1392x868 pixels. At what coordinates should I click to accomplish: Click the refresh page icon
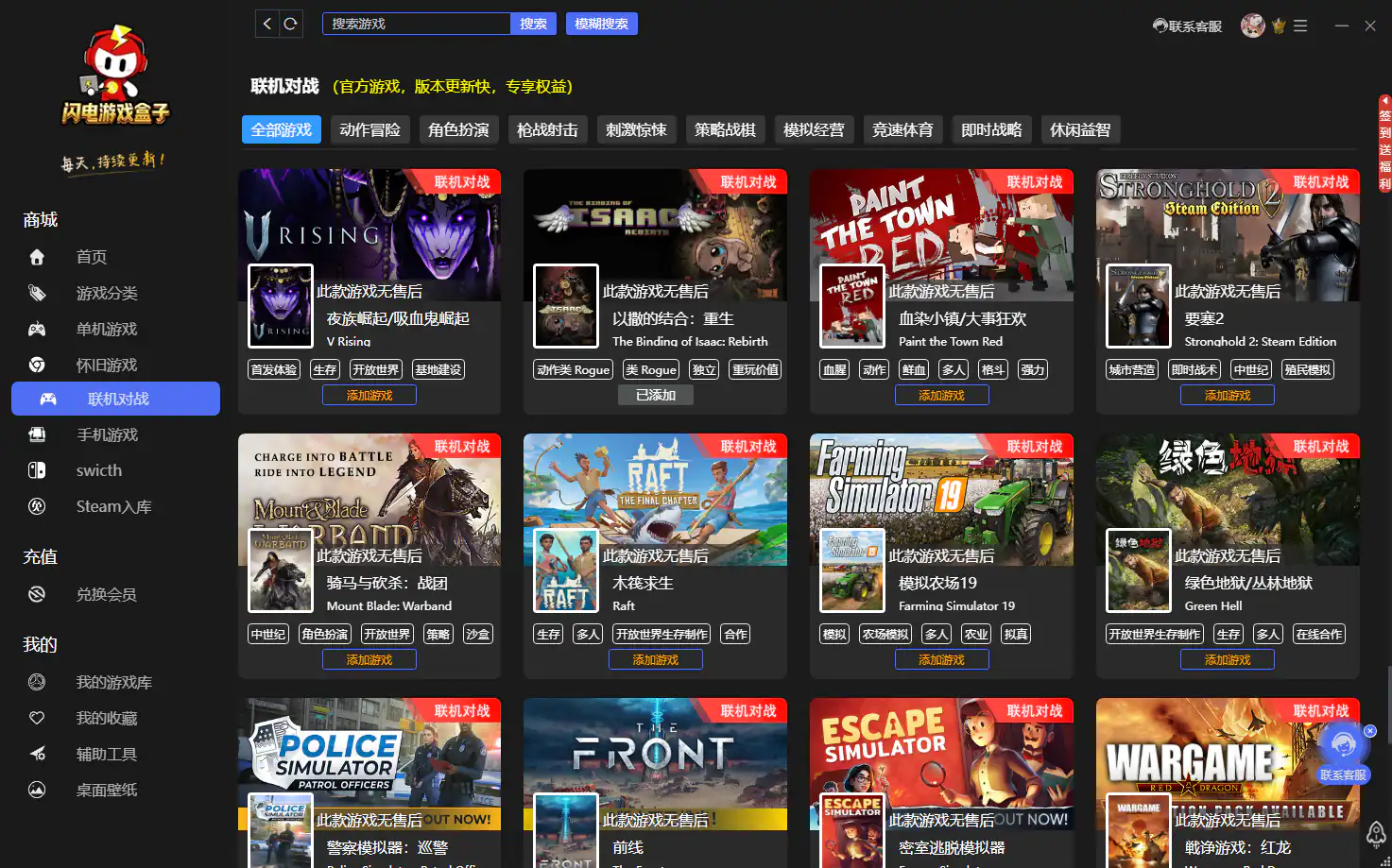click(291, 24)
